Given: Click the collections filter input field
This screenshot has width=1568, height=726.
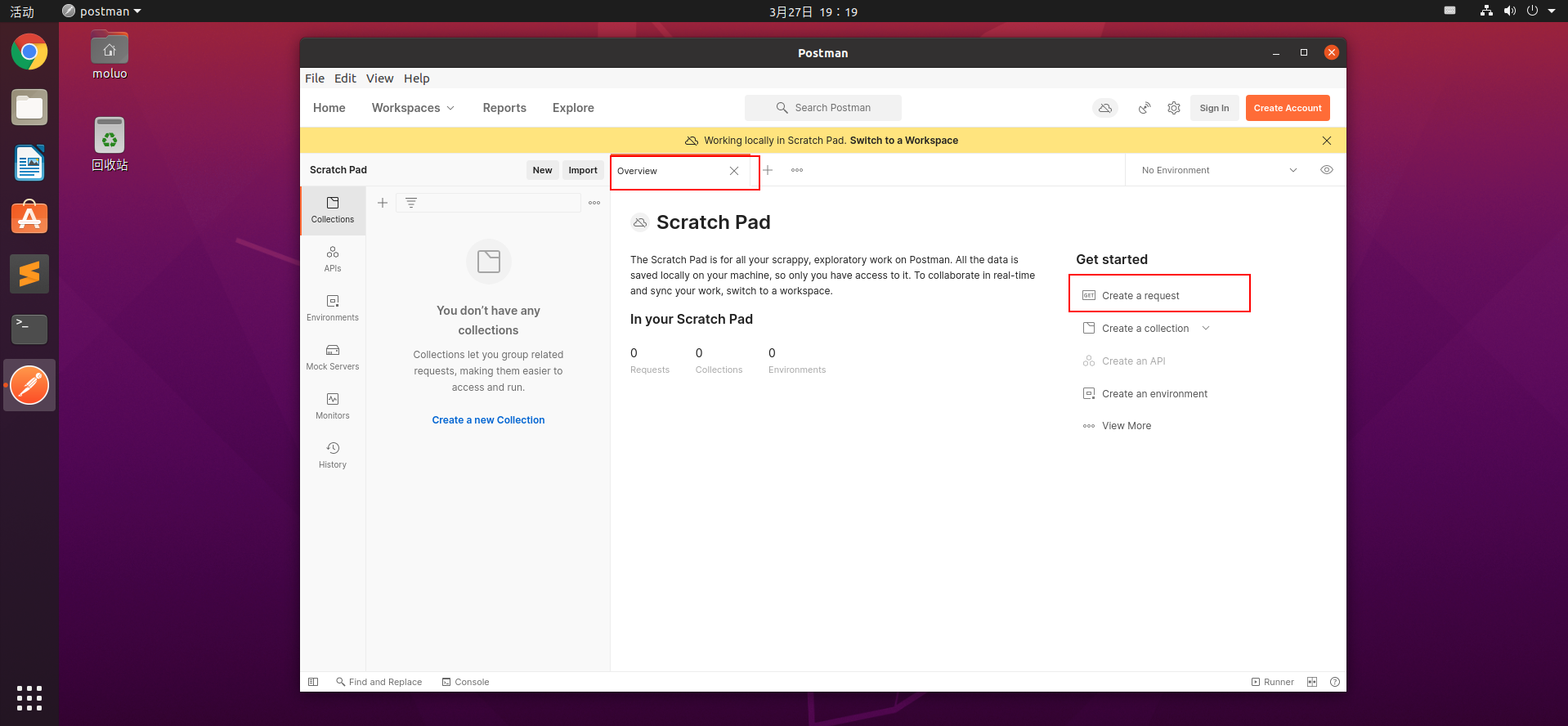Looking at the screenshot, I should click(x=489, y=203).
